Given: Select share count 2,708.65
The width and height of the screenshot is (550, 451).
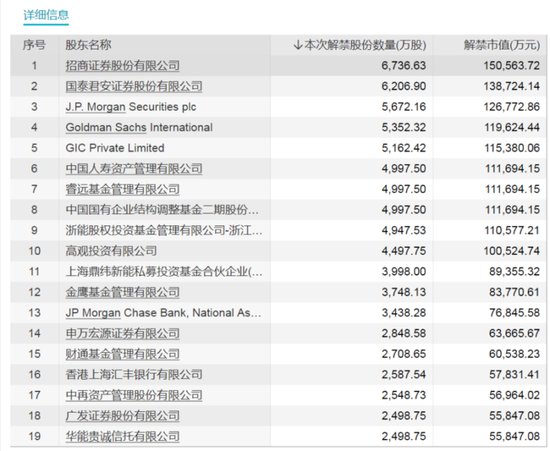Looking at the screenshot, I should click(404, 354).
